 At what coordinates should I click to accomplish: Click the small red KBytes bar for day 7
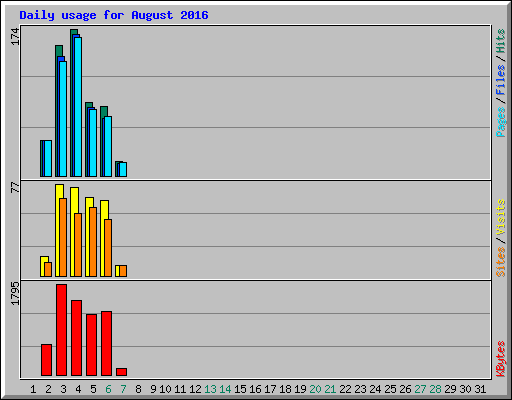coord(121,372)
